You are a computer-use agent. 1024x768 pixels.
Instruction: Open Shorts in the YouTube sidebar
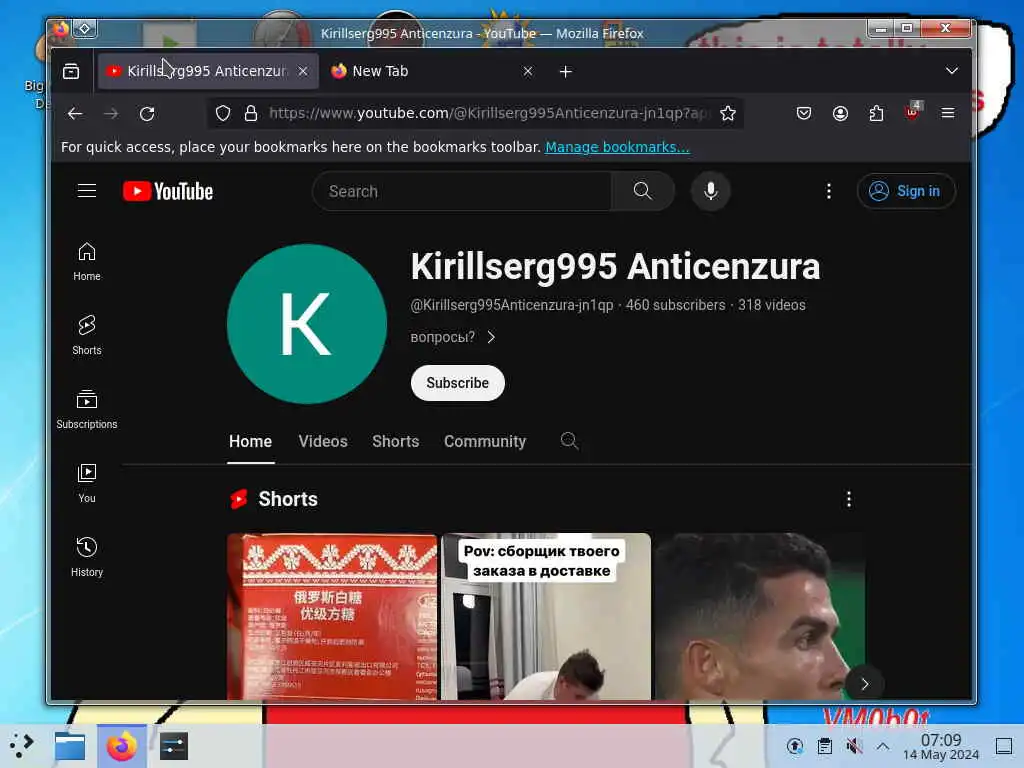click(x=87, y=335)
